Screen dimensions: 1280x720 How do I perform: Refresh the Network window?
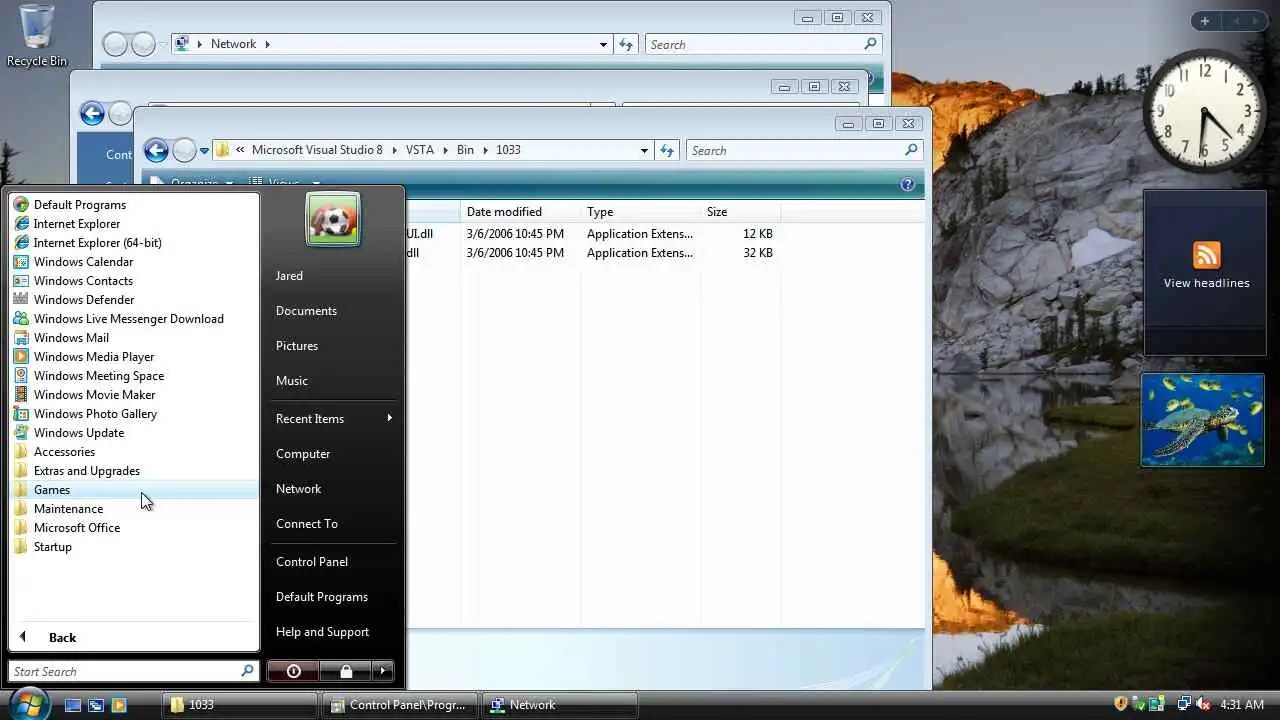click(x=626, y=44)
